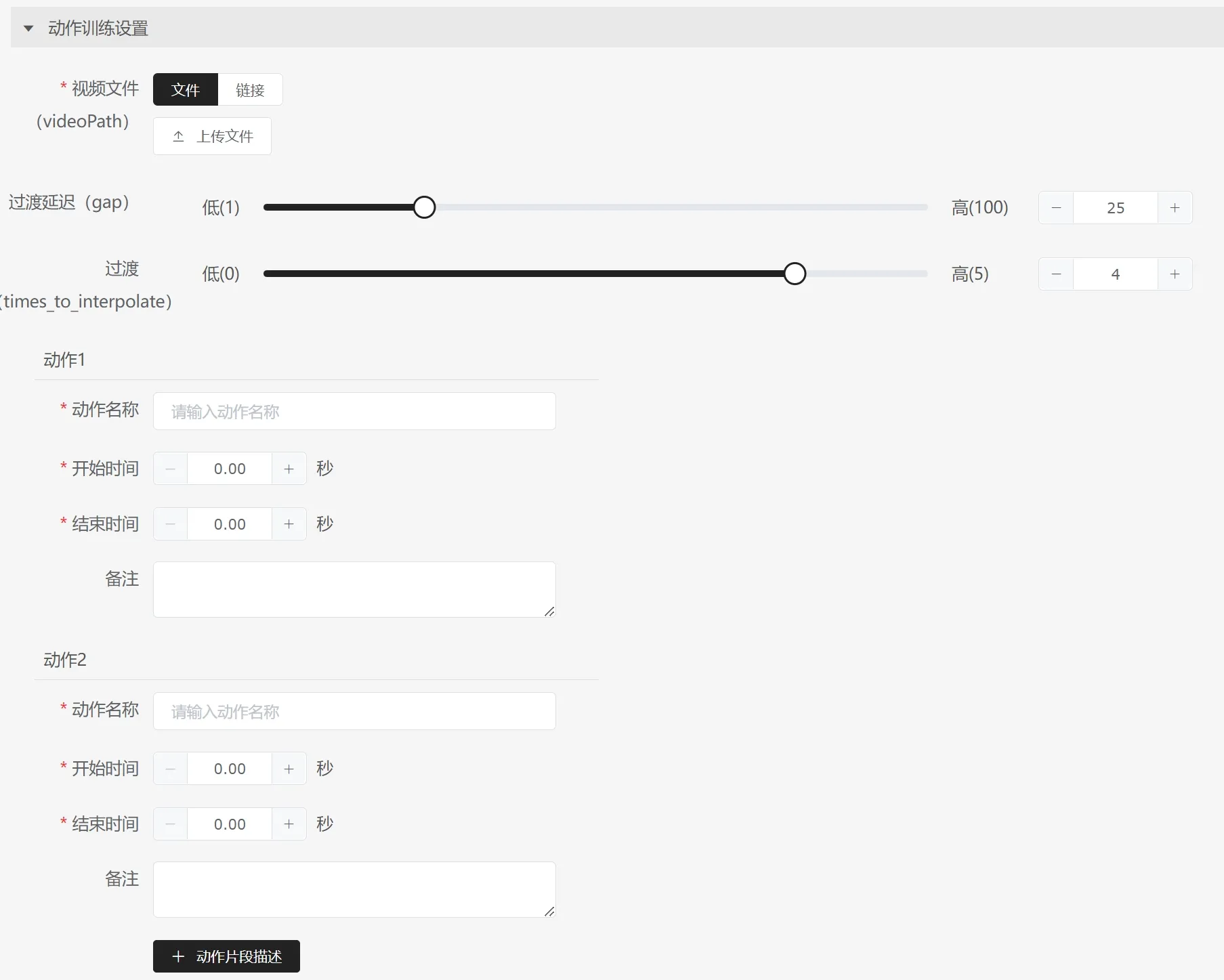Increase 动作1 开始时间 with plus icon
Image resolution: width=1224 pixels, height=980 pixels.
[289, 469]
